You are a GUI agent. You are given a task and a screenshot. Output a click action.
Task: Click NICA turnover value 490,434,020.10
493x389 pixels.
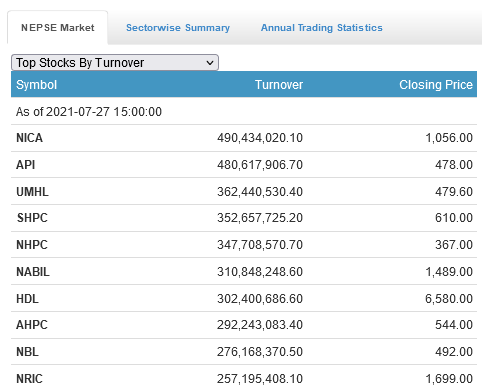click(x=260, y=138)
